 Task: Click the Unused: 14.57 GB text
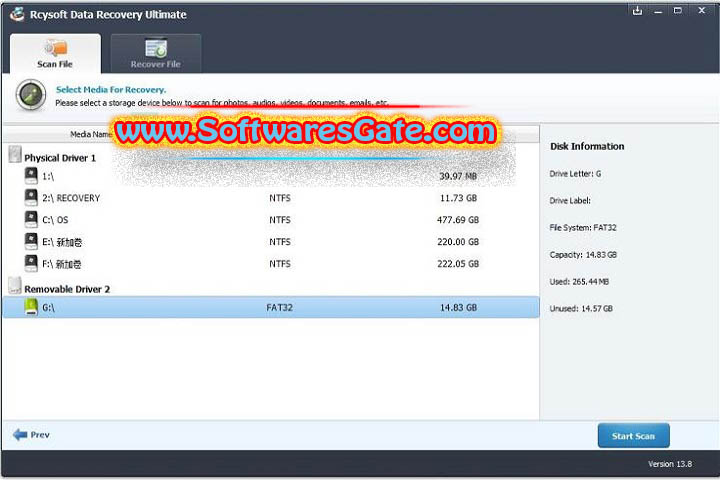tap(581, 309)
